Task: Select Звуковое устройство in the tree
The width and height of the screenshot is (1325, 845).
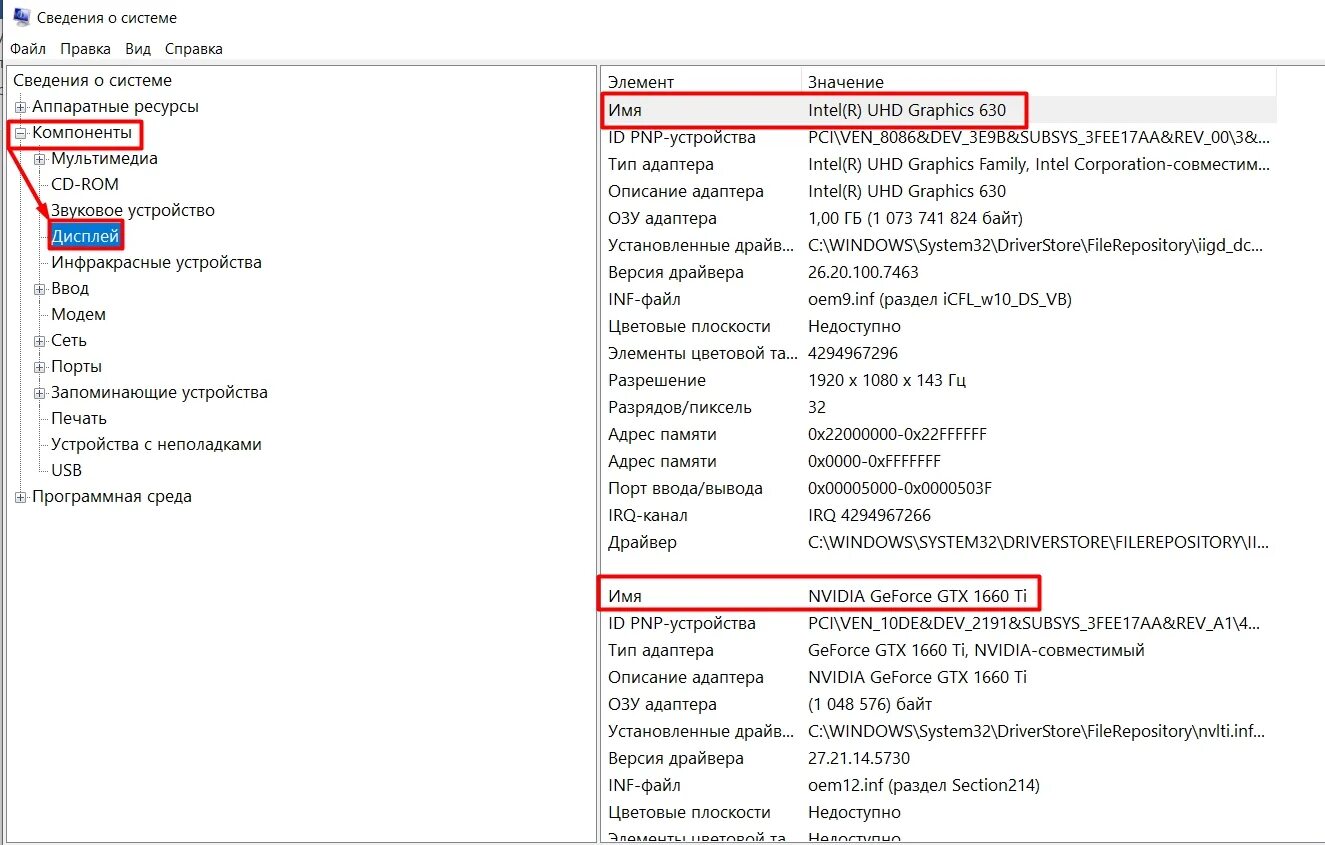Action: (x=133, y=210)
